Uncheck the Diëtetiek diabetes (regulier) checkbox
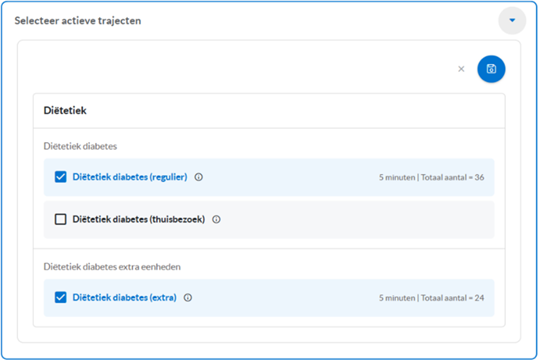 point(61,177)
